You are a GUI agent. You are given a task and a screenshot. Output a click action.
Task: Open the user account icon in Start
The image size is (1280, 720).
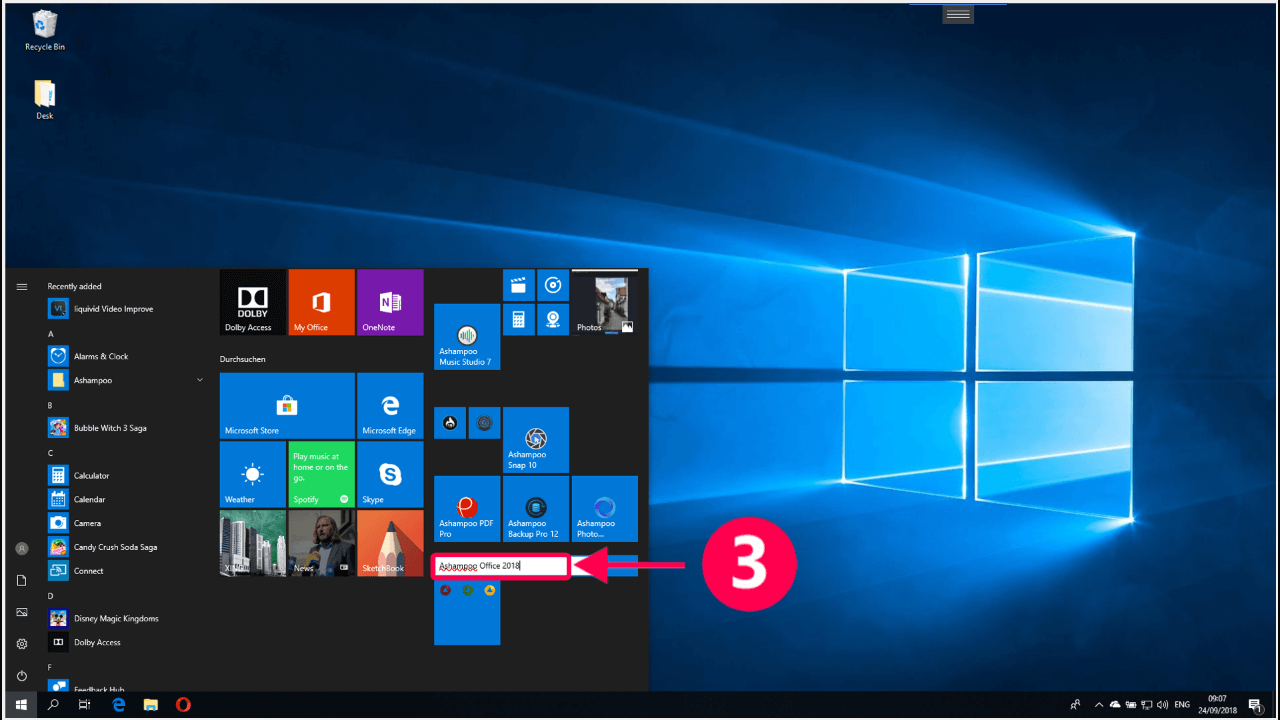point(22,549)
